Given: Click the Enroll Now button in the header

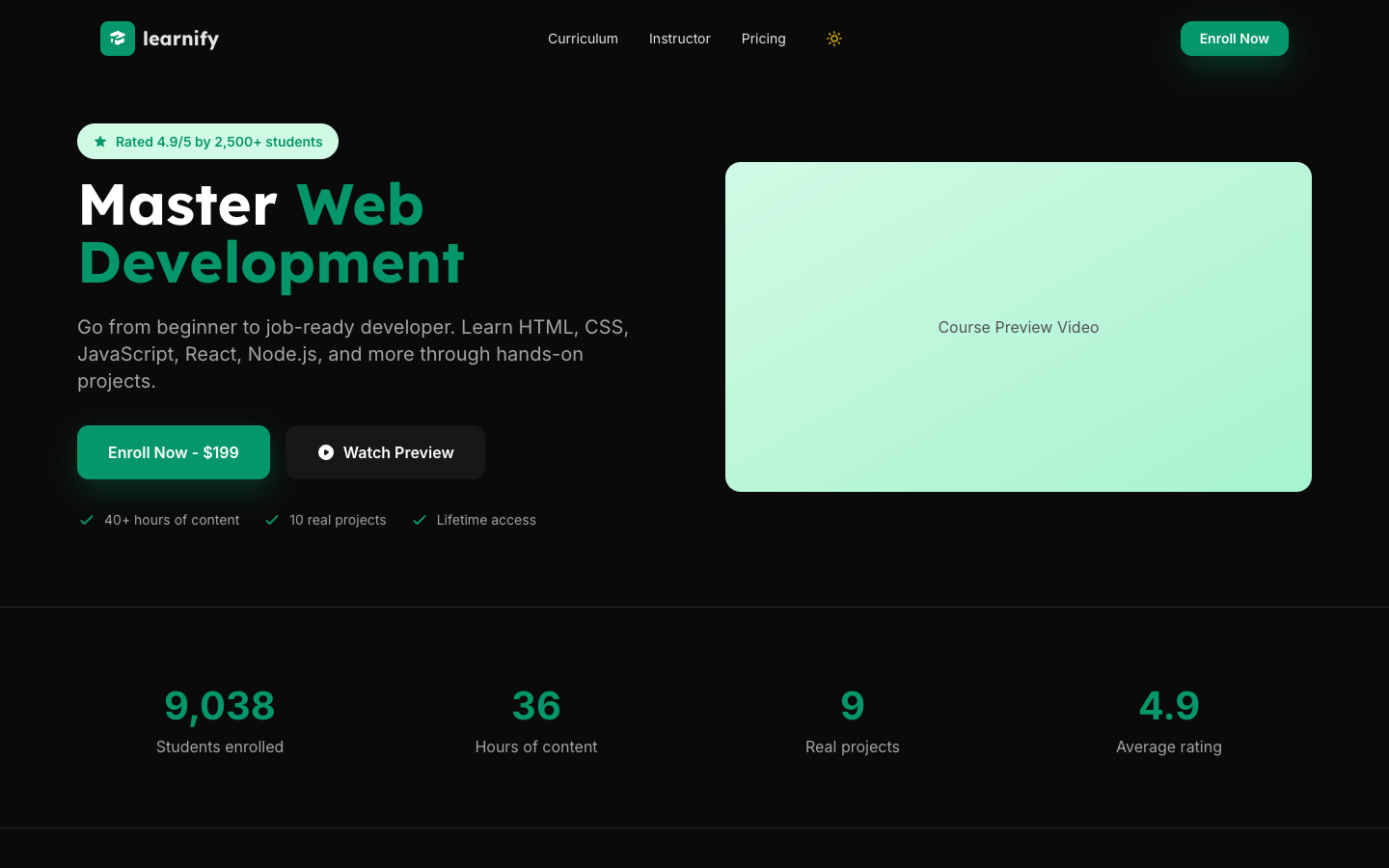Looking at the screenshot, I should (1234, 39).
